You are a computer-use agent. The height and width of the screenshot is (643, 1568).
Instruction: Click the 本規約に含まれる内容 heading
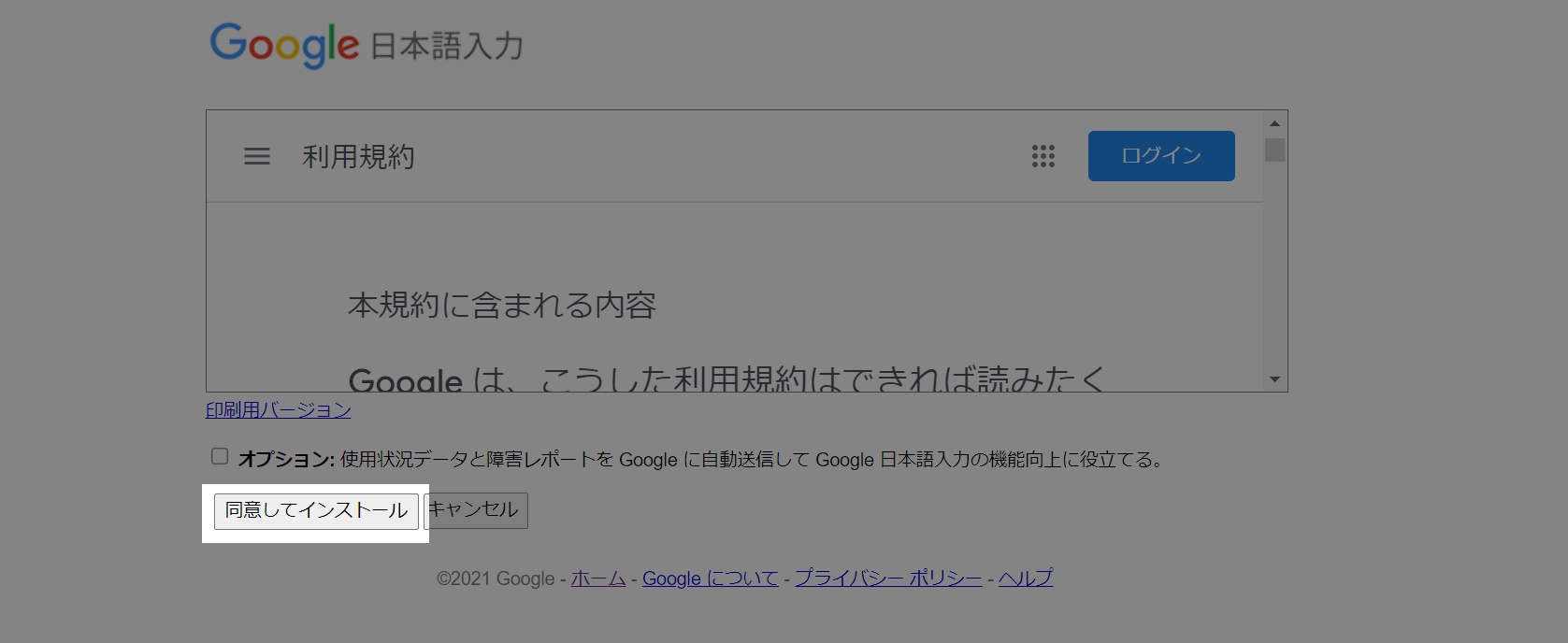tap(502, 306)
